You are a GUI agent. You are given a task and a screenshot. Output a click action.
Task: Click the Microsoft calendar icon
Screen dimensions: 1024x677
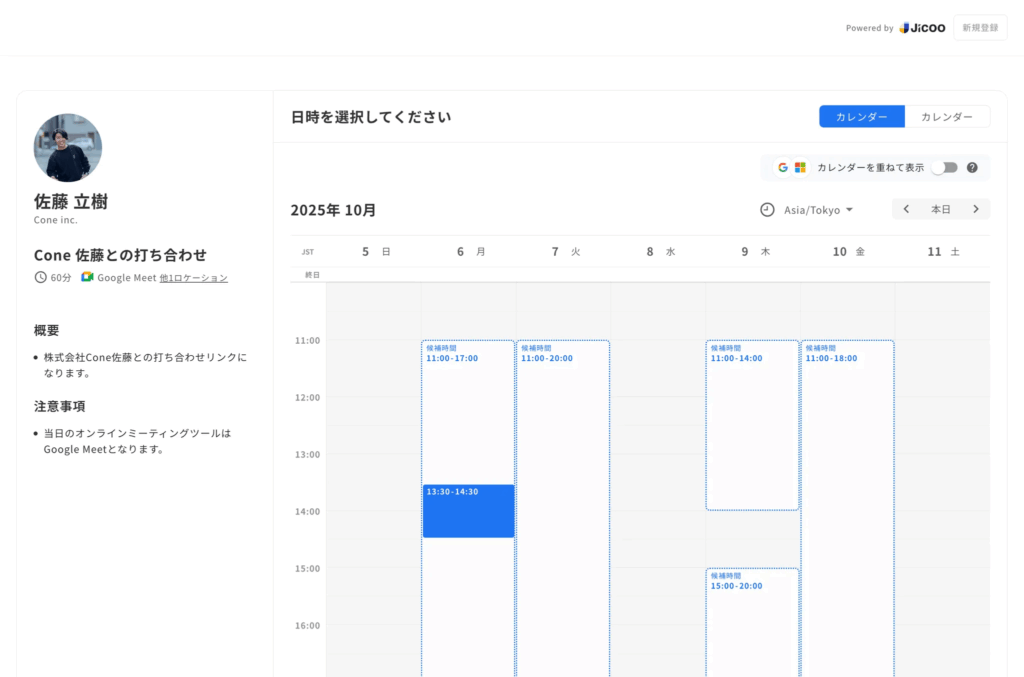click(800, 168)
